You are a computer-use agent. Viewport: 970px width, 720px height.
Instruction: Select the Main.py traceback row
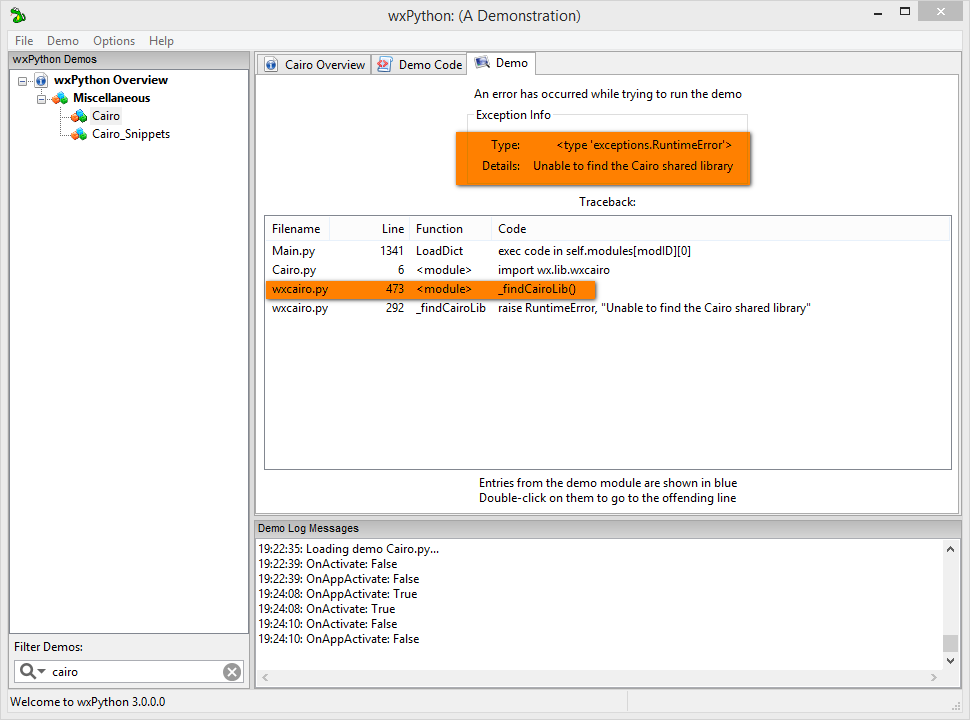(607, 251)
